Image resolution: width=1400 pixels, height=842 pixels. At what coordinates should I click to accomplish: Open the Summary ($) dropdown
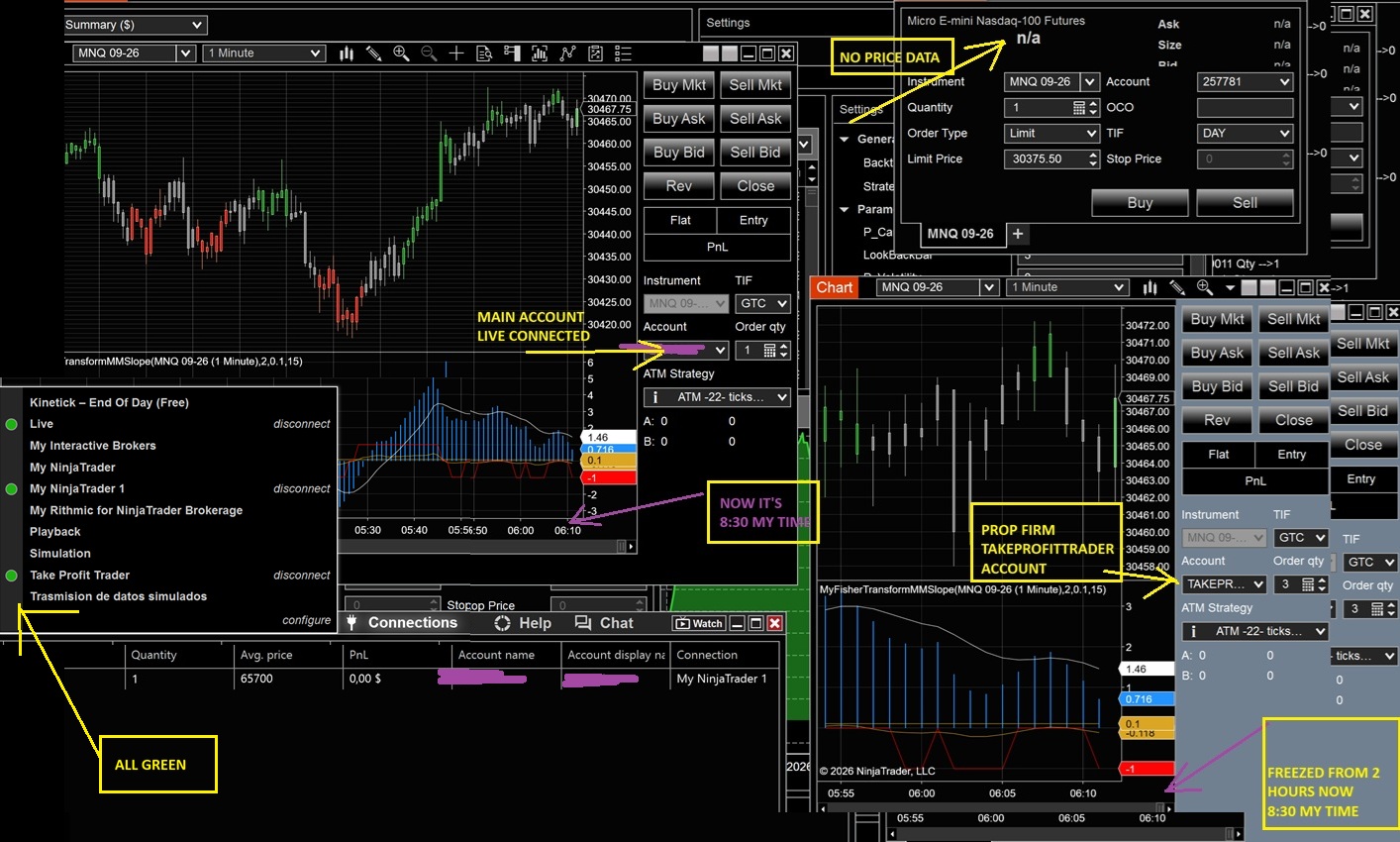pos(135,25)
